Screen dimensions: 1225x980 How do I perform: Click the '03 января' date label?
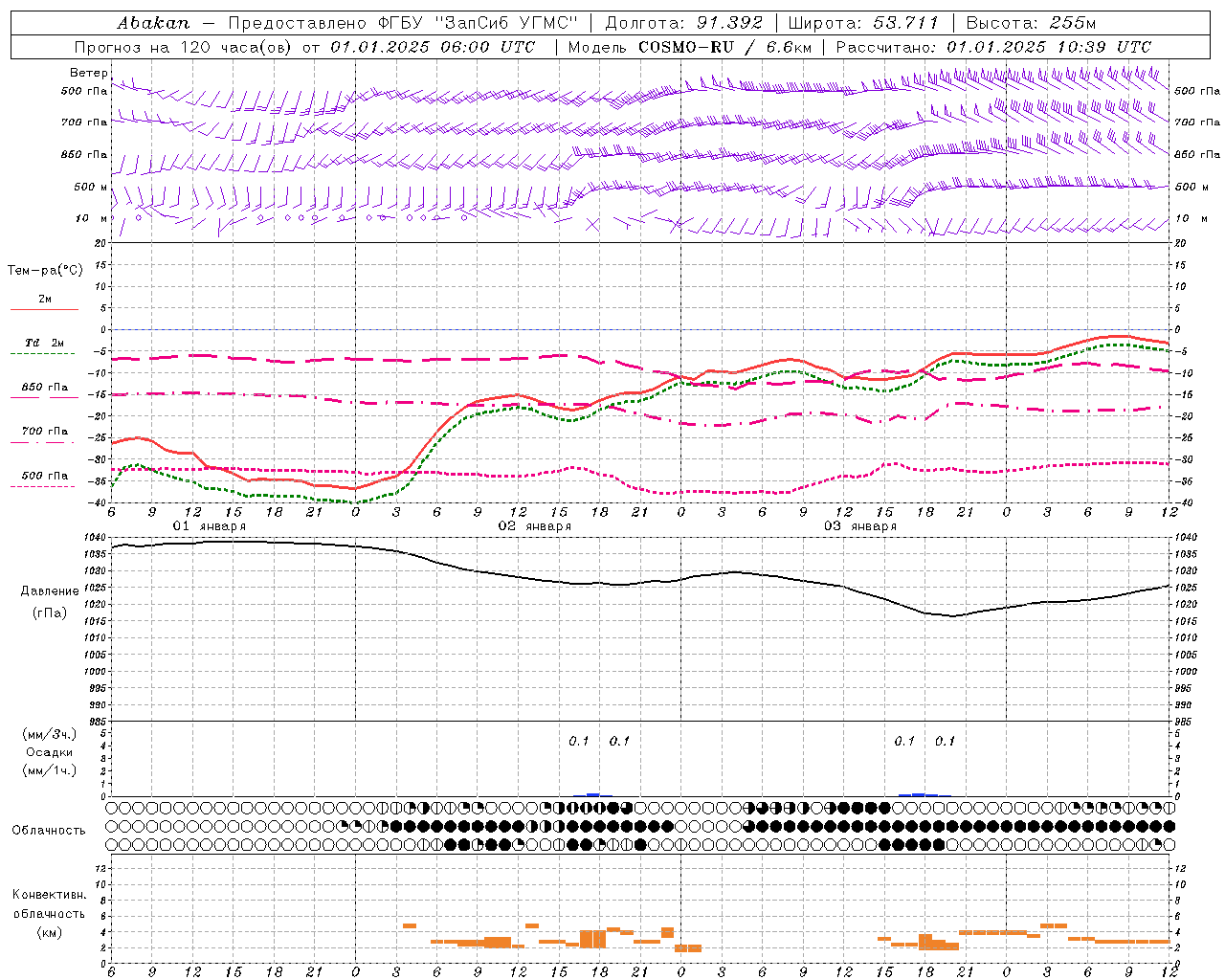(x=860, y=526)
